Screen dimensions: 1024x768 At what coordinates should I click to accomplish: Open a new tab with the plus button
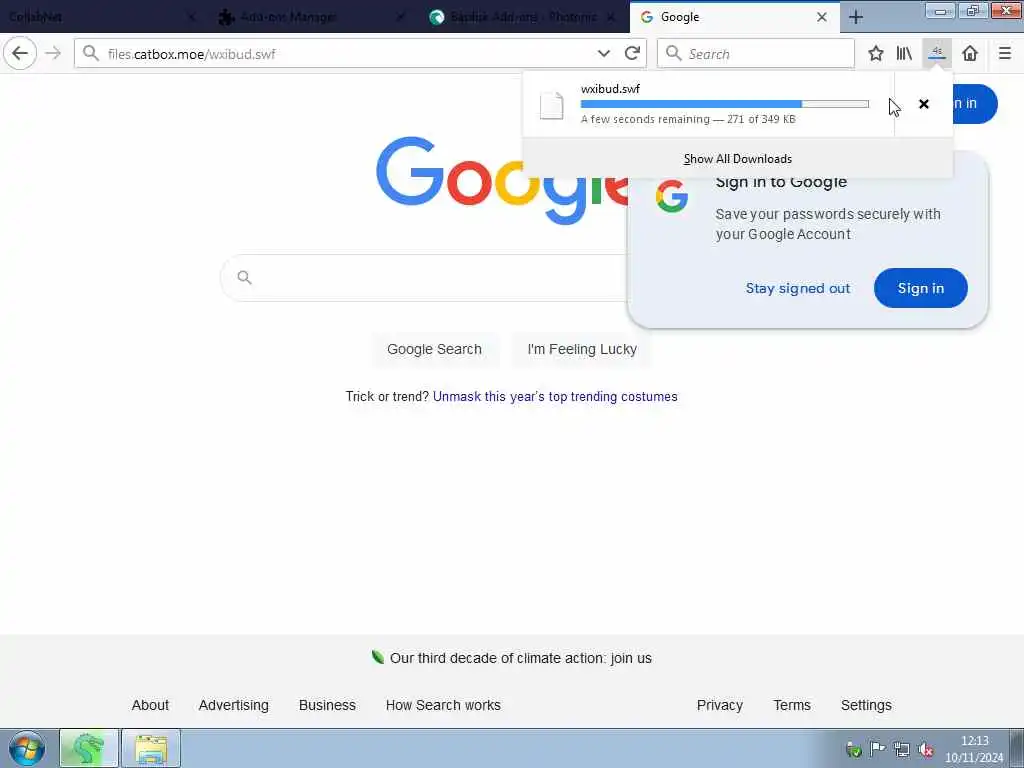point(856,18)
